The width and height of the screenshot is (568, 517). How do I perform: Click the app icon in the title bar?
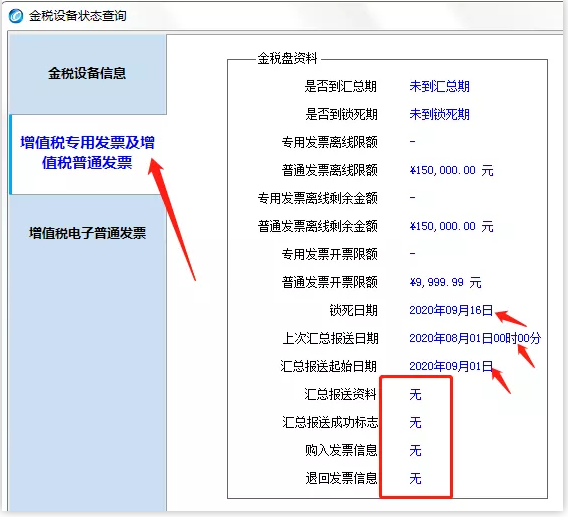point(16,16)
